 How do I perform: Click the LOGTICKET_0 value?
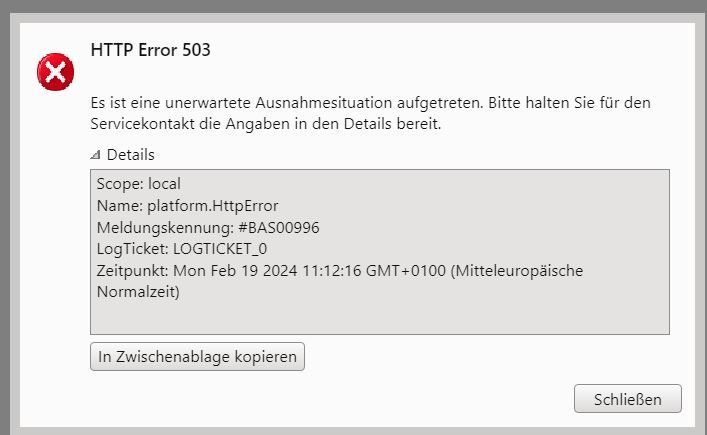[x=220, y=249]
